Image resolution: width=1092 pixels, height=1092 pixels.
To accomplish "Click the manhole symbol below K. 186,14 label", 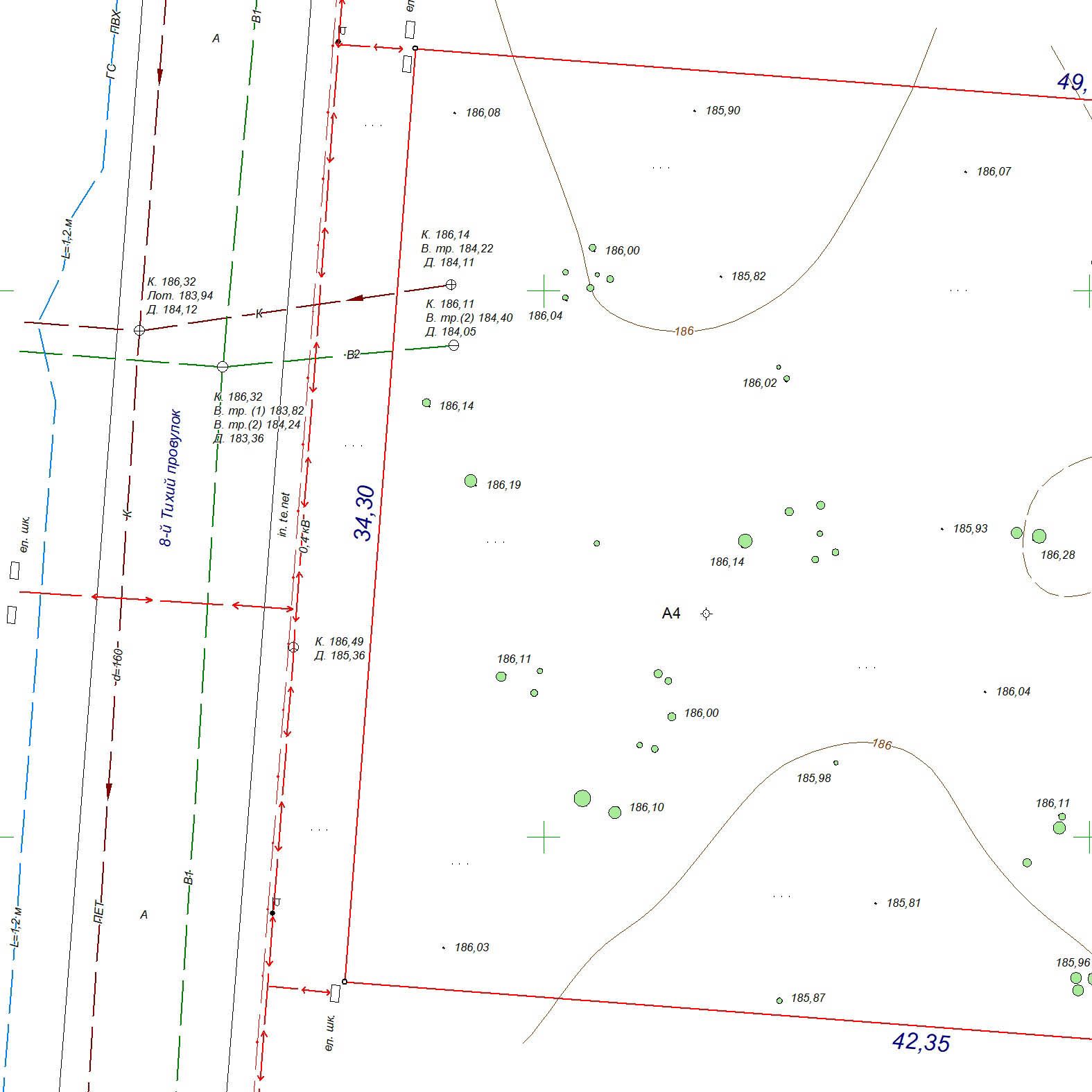I will tap(451, 284).
